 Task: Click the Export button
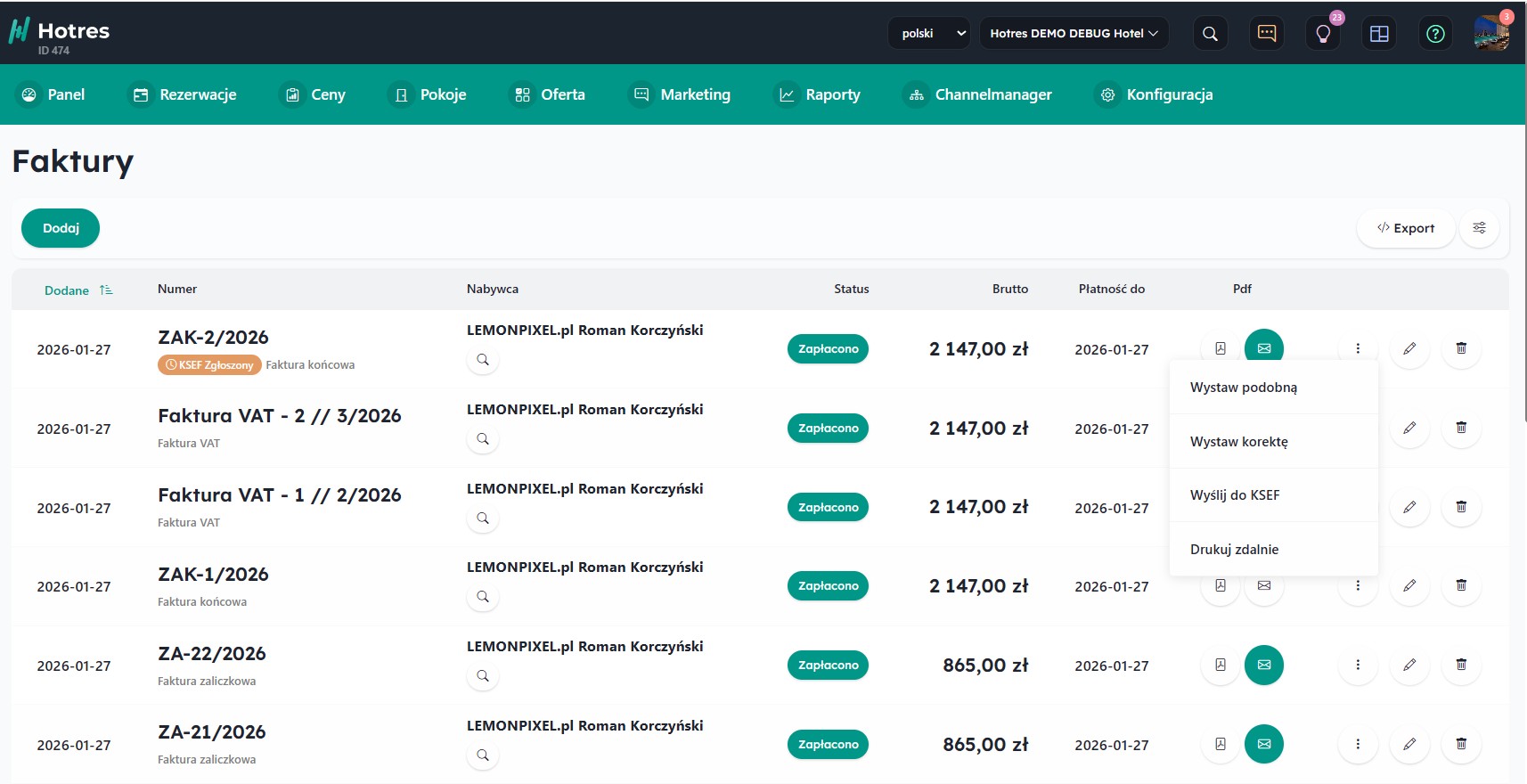click(x=1406, y=228)
